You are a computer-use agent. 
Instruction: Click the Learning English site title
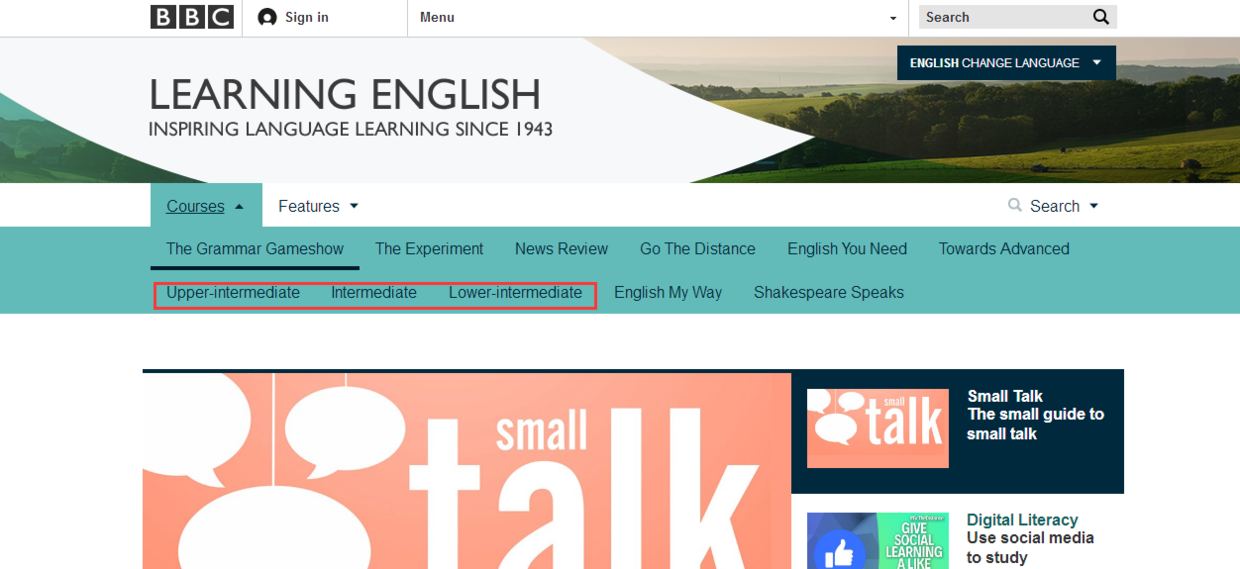click(345, 95)
